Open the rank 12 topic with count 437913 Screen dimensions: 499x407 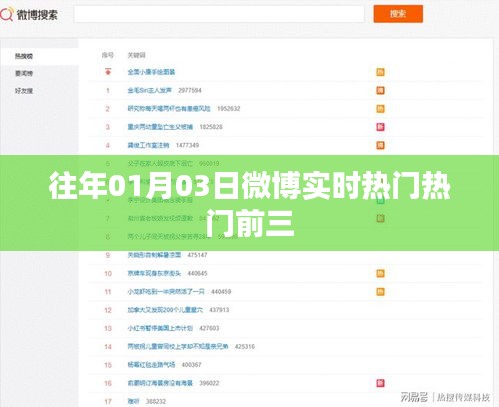point(165,310)
